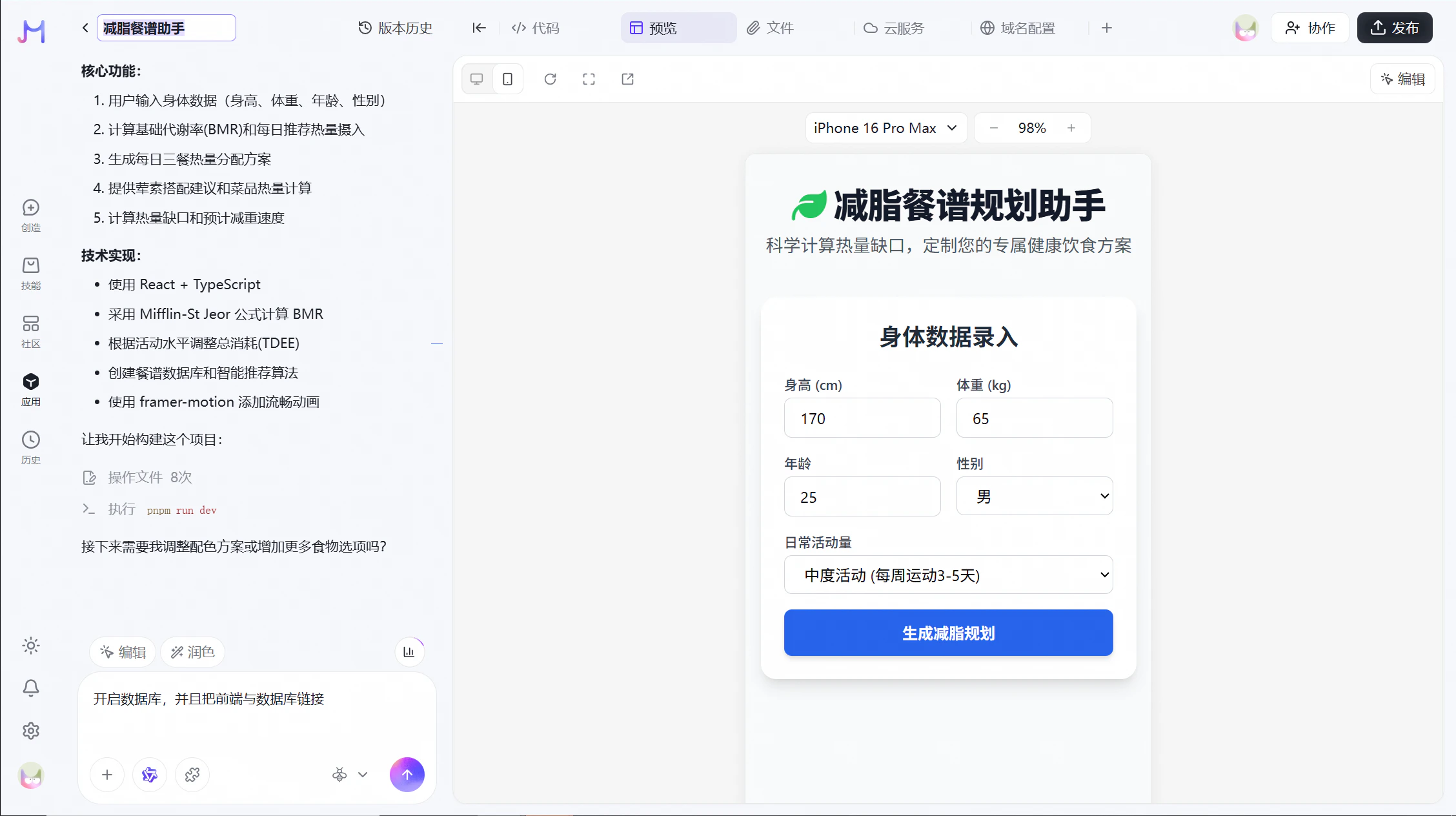
Task: Click the statistics chart icon
Action: pyautogui.click(x=409, y=652)
